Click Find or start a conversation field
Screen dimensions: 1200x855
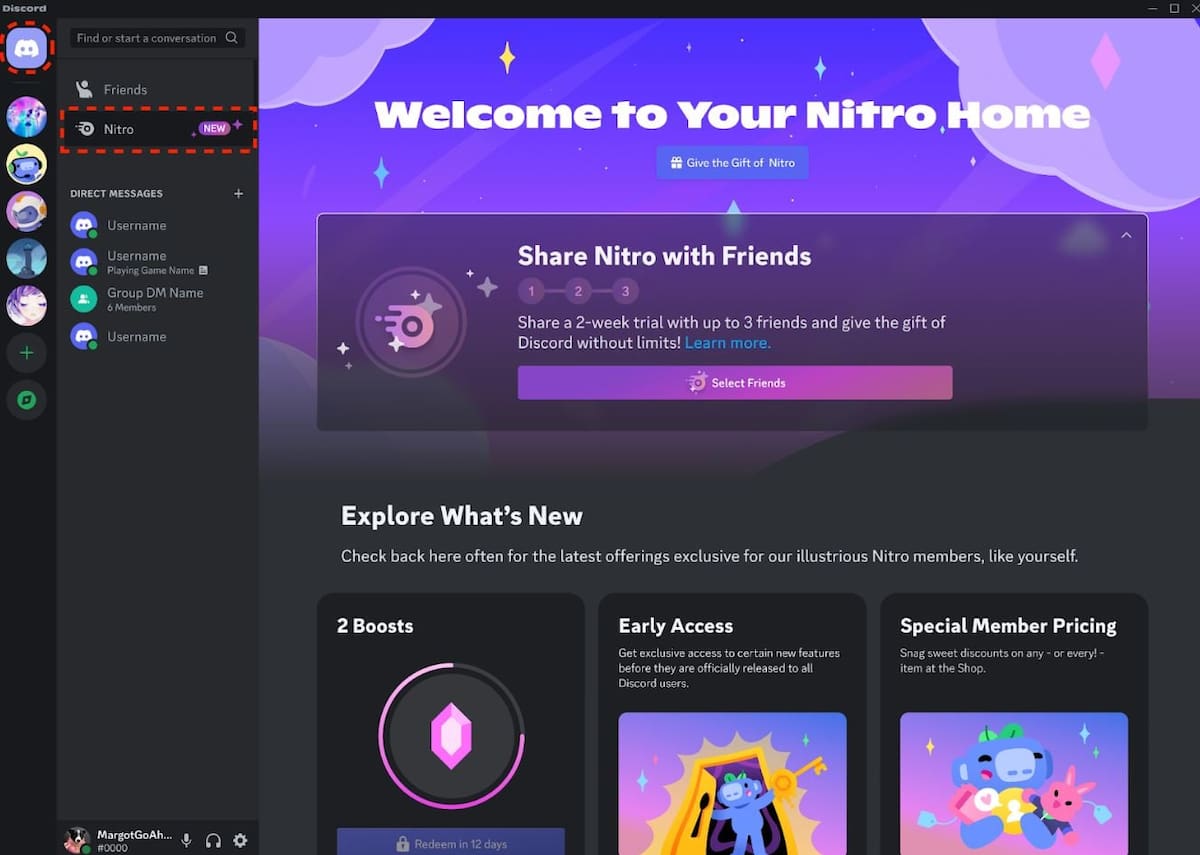(x=157, y=38)
